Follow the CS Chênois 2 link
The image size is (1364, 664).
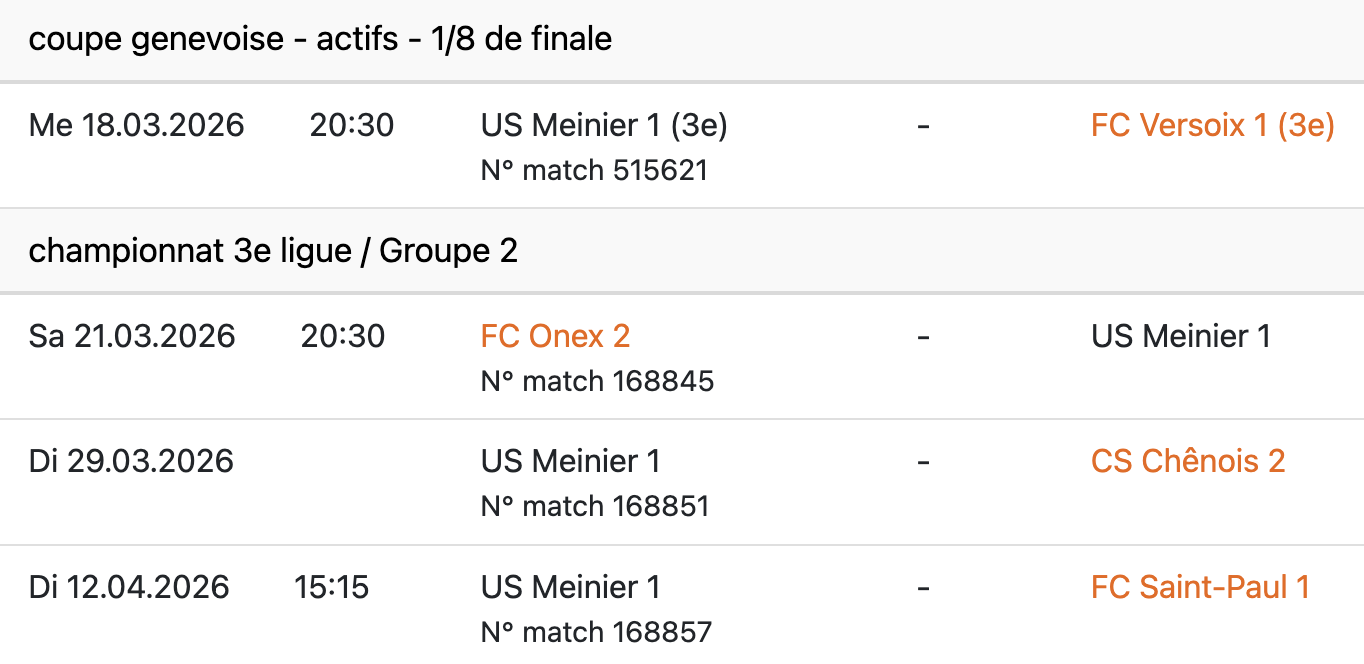click(x=1188, y=461)
